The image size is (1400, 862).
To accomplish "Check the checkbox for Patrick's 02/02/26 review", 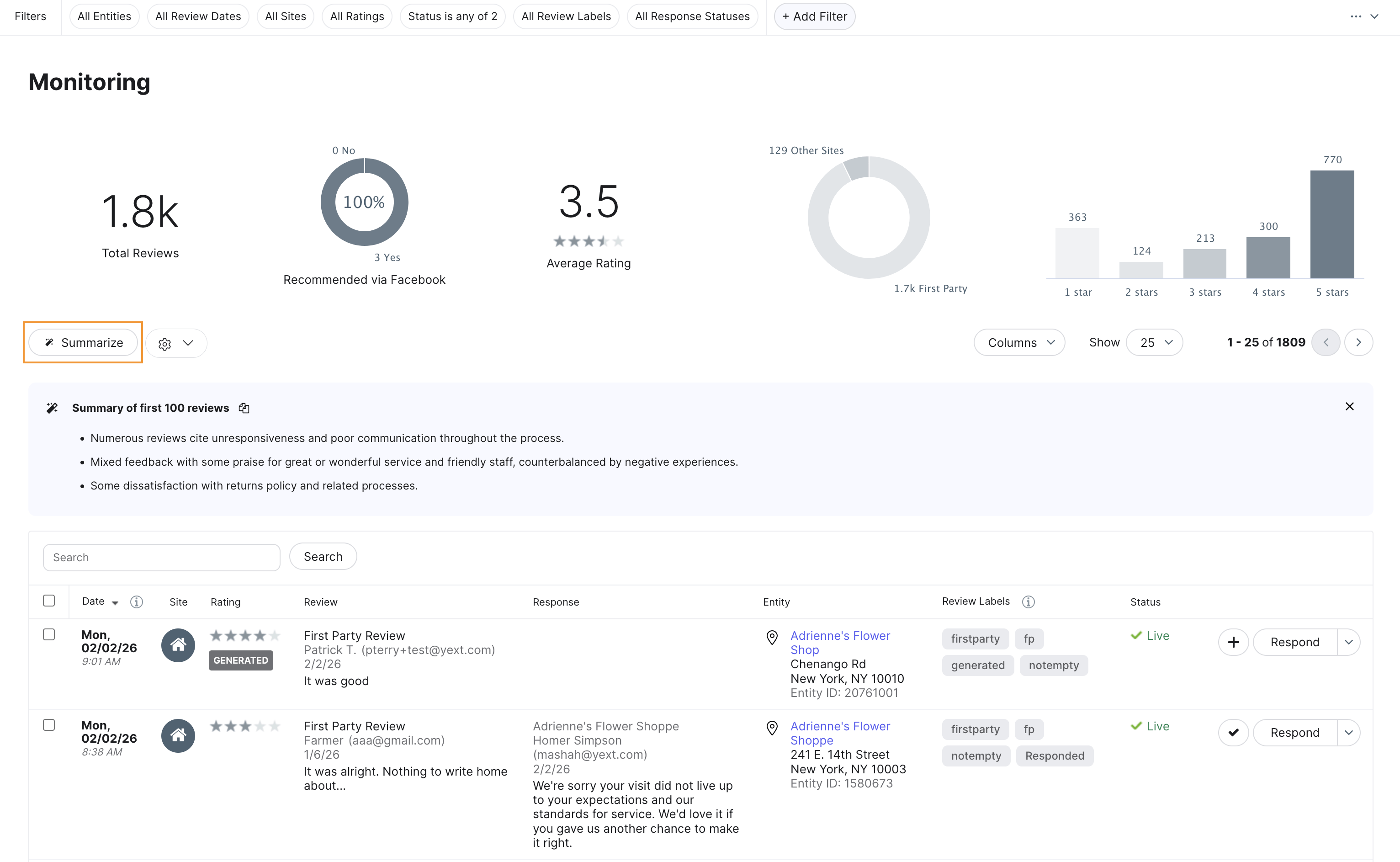I will tap(49, 634).
